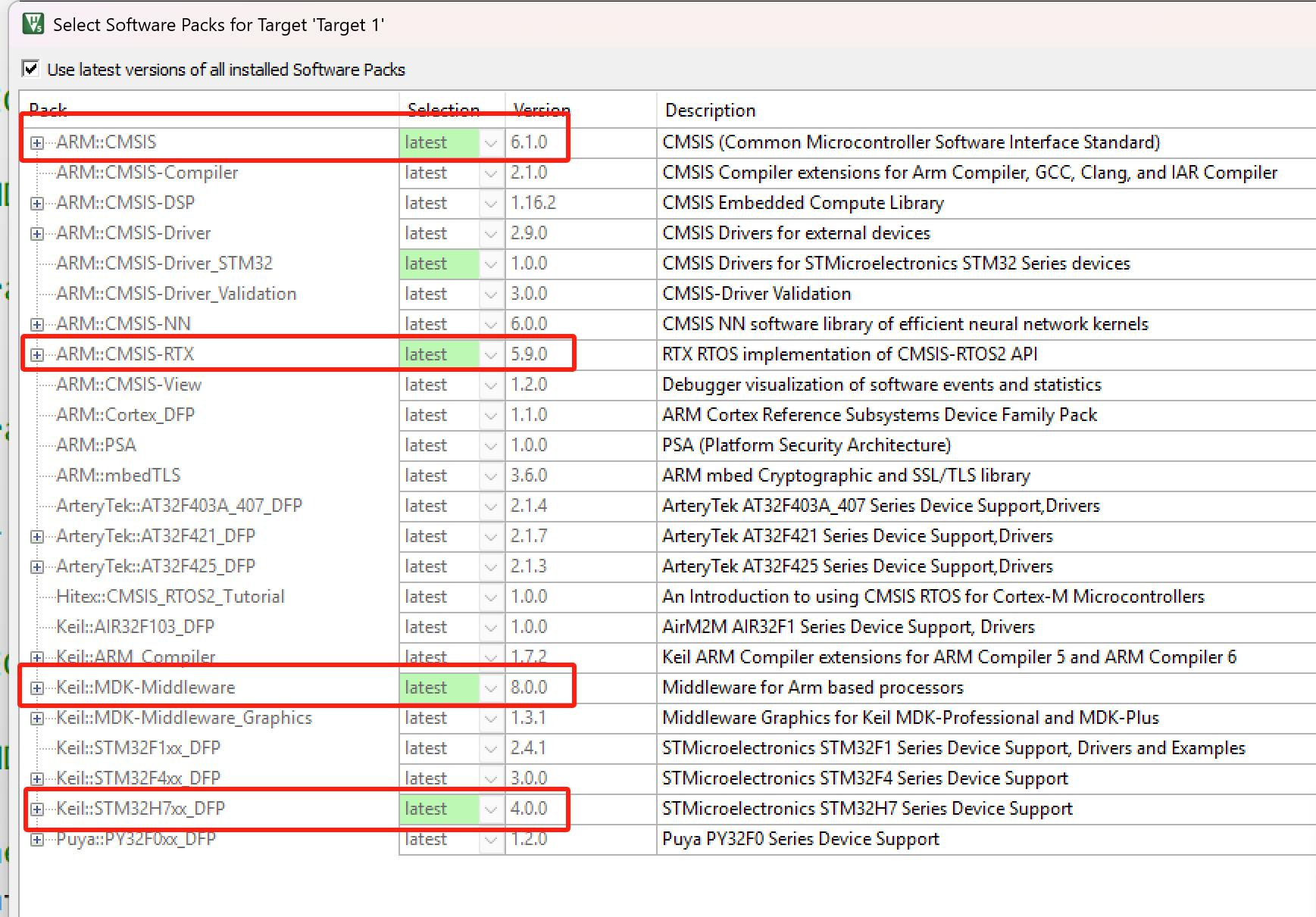Screen dimensions: 1316x917
Task: Click version 2.1.4 of AT32F403A_407_DFP
Action: pyautogui.click(x=529, y=506)
